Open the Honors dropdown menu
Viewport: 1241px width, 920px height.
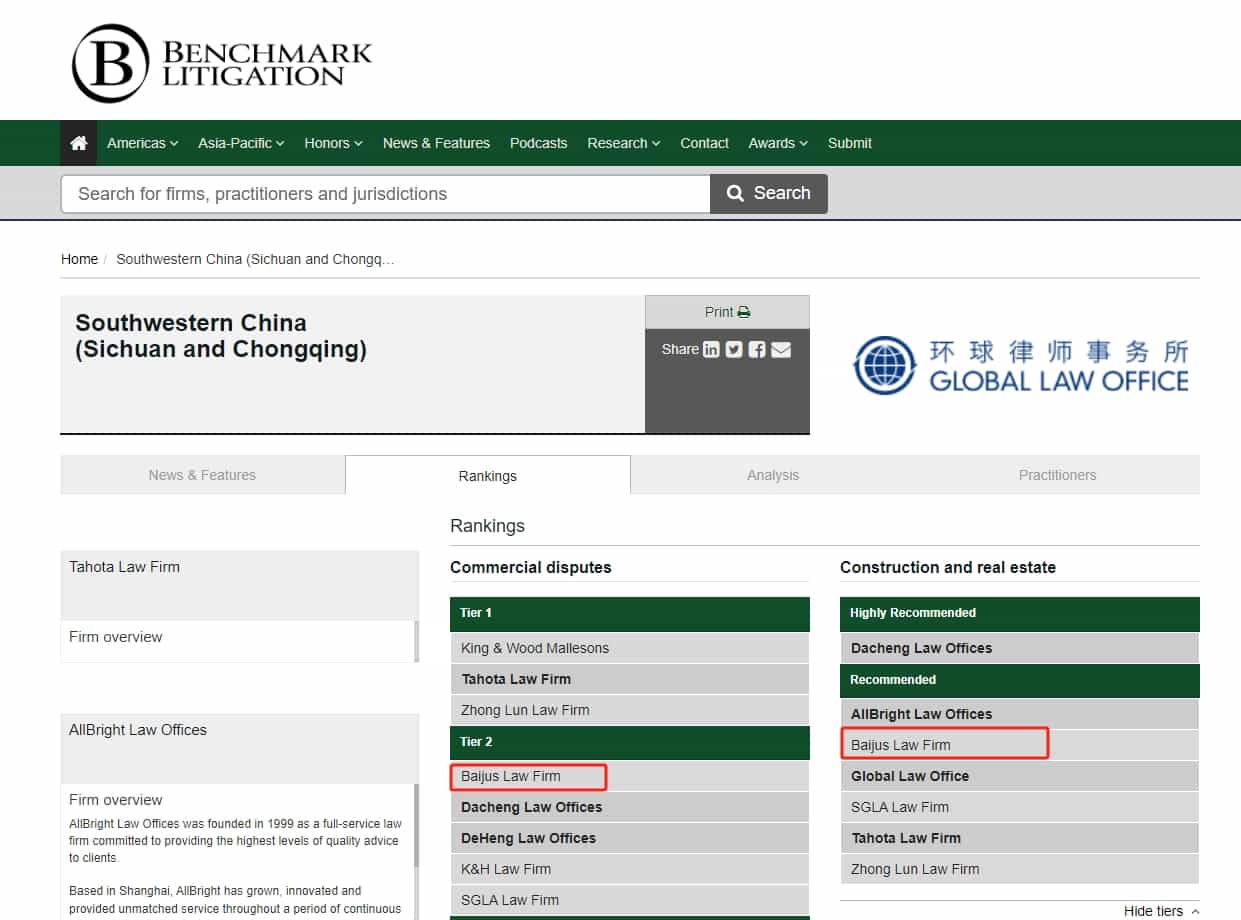333,143
